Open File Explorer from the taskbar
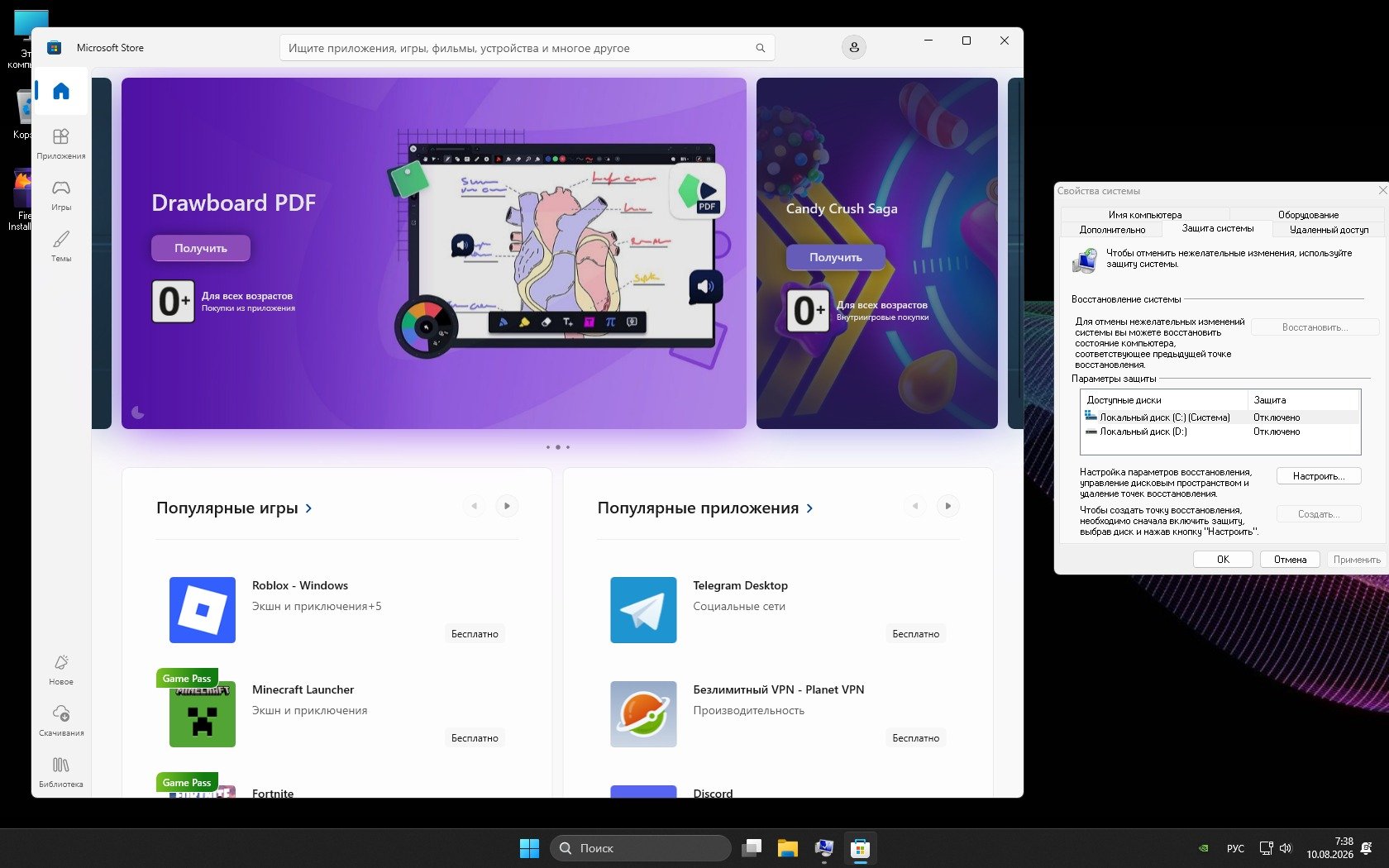The width and height of the screenshot is (1389, 868). [x=787, y=848]
